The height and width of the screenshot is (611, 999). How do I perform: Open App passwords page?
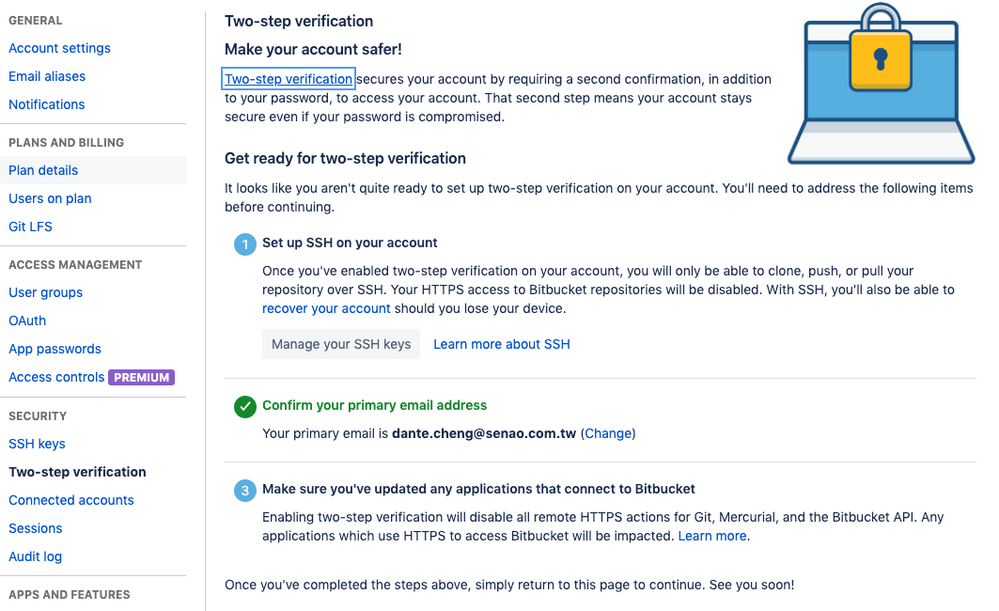pos(55,349)
